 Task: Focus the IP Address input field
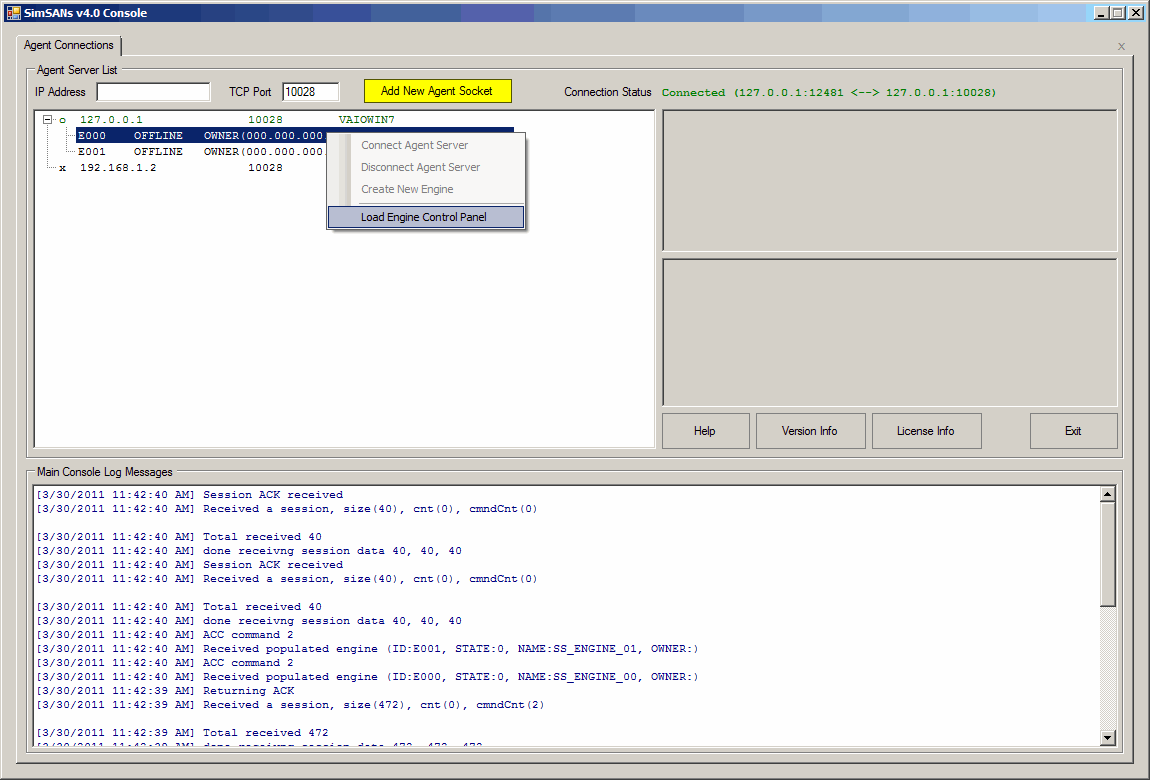click(153, 92)
